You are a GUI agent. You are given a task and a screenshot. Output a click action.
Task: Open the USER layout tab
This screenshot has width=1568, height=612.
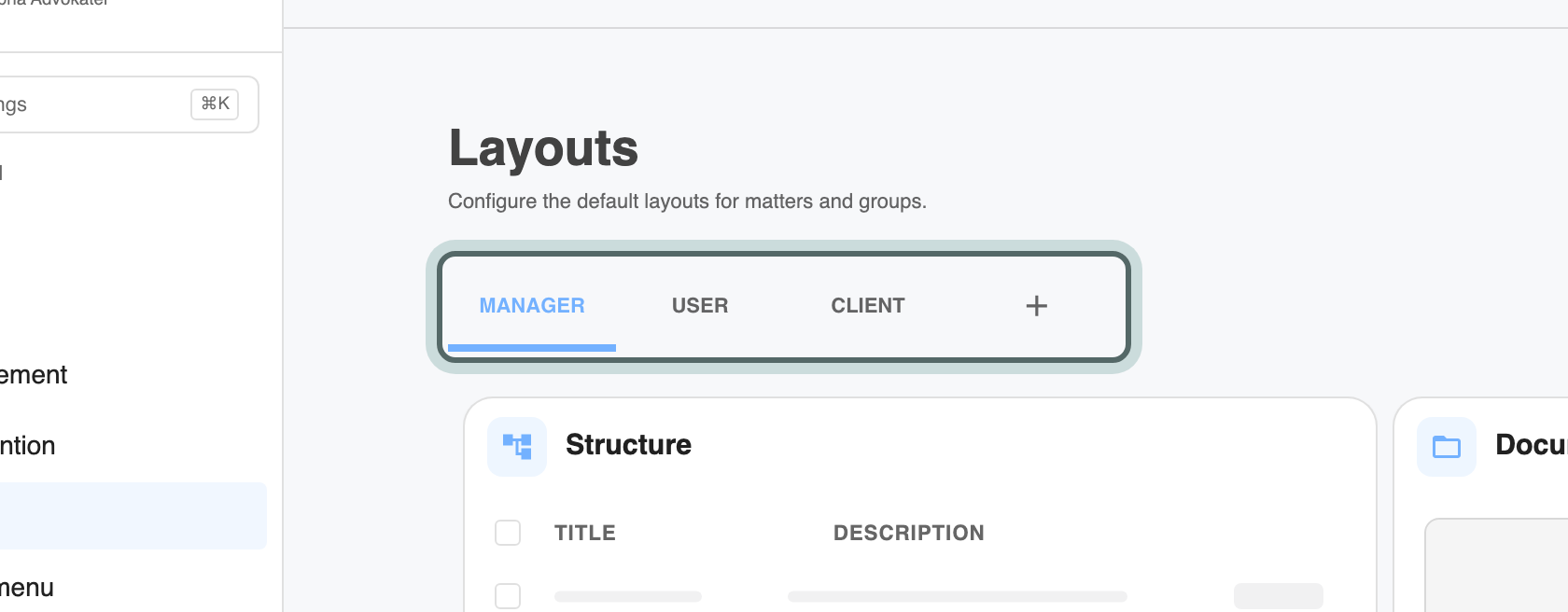coord(700,306)
